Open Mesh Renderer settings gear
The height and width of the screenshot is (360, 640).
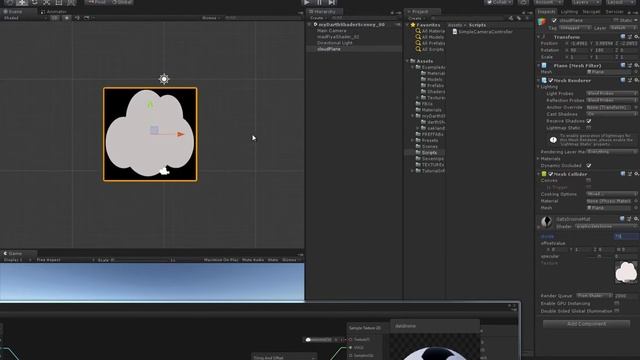click(x=636, y=80)
